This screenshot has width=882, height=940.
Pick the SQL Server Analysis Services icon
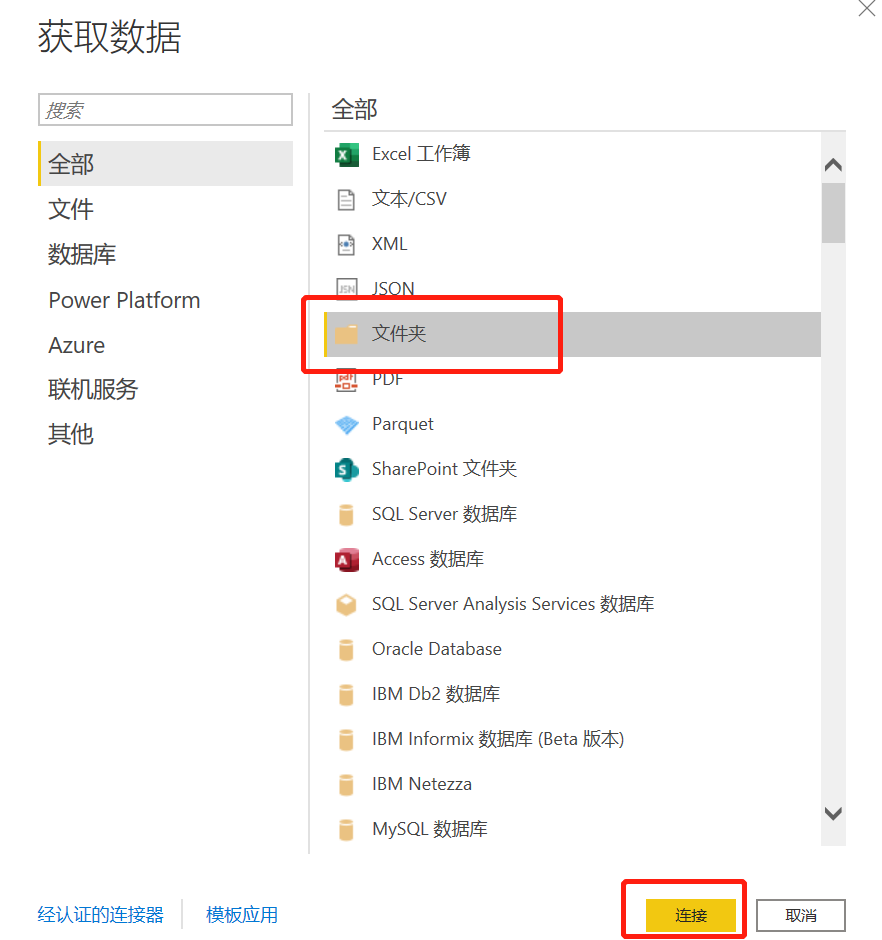(346, 605)
